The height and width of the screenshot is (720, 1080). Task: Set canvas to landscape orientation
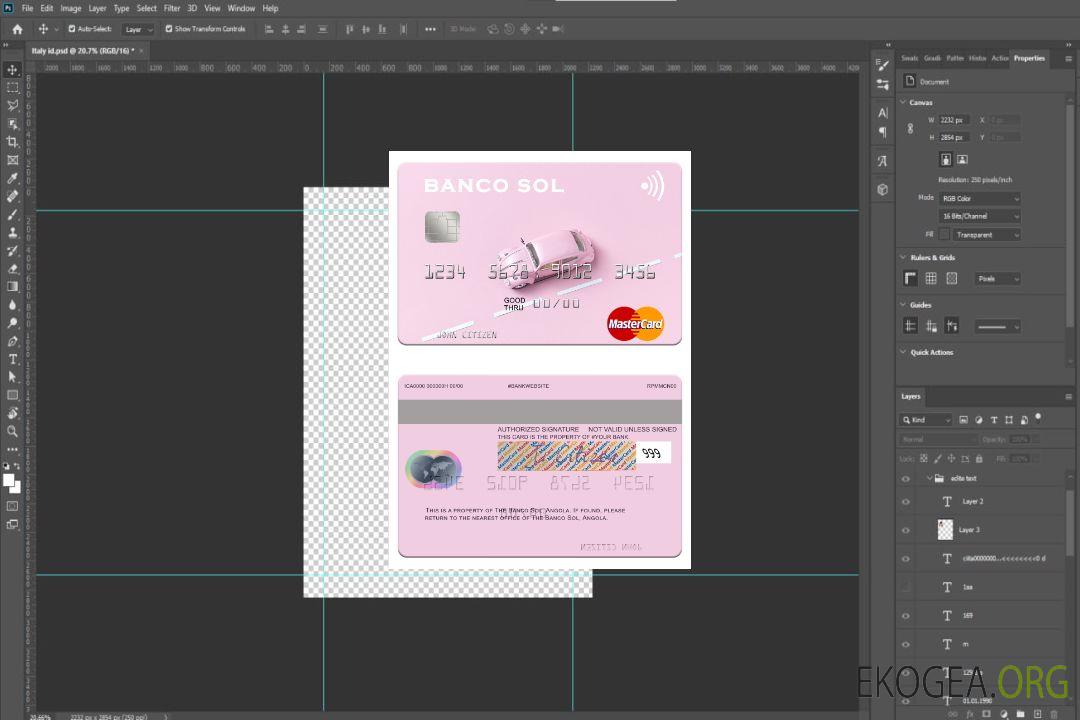click(962, 159)
